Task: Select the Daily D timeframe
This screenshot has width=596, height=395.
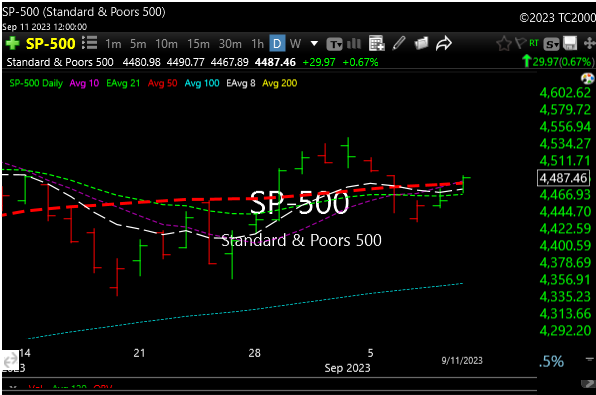Action: click(x=277, y=43)
